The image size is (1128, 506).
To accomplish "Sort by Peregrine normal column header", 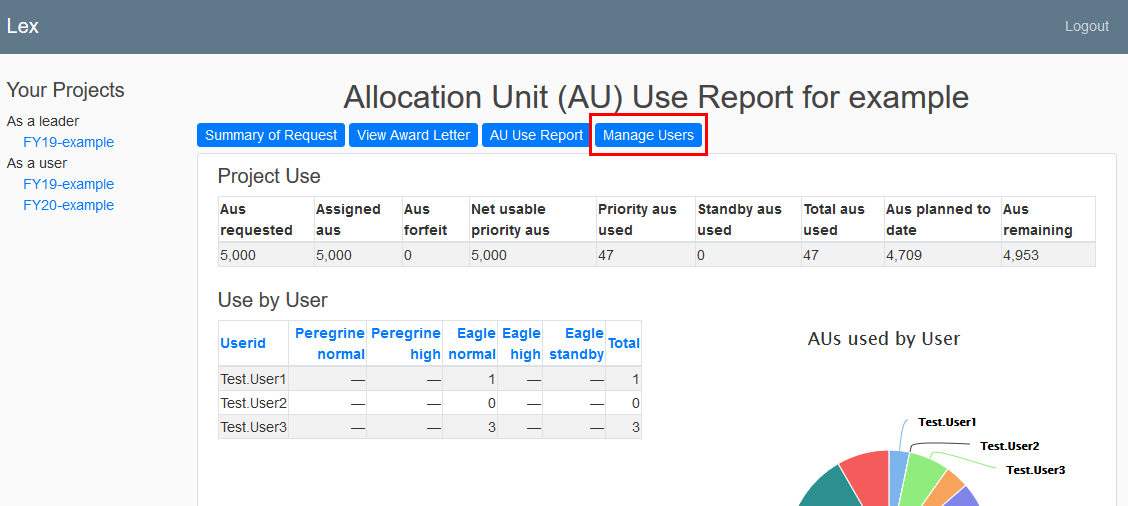I will 330,343.
